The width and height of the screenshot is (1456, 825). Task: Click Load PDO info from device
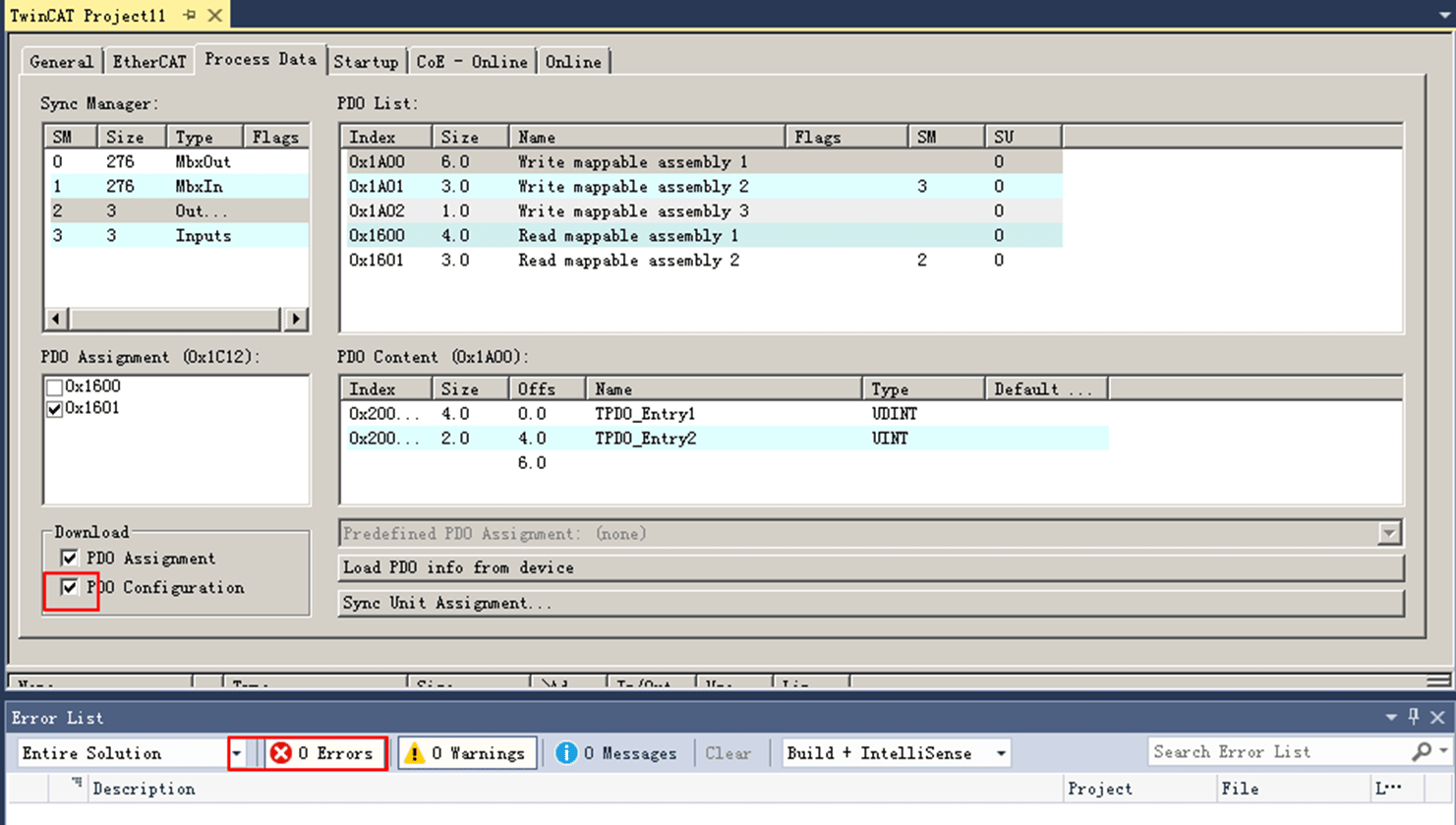870,568
